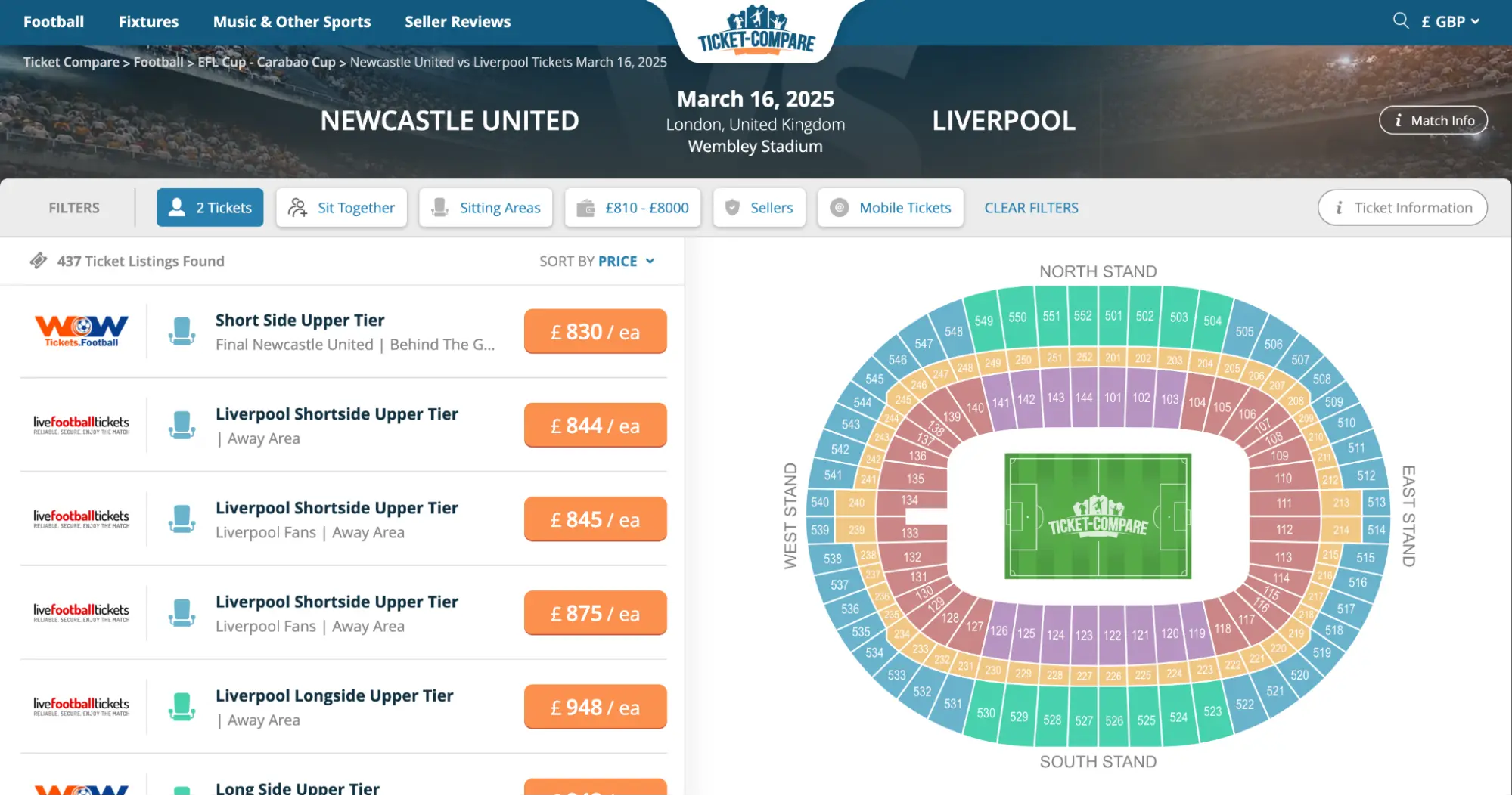1512x796 pixels.
Task: Toggle the Mobile Tickets filter
Action: (x=890, y=207)
